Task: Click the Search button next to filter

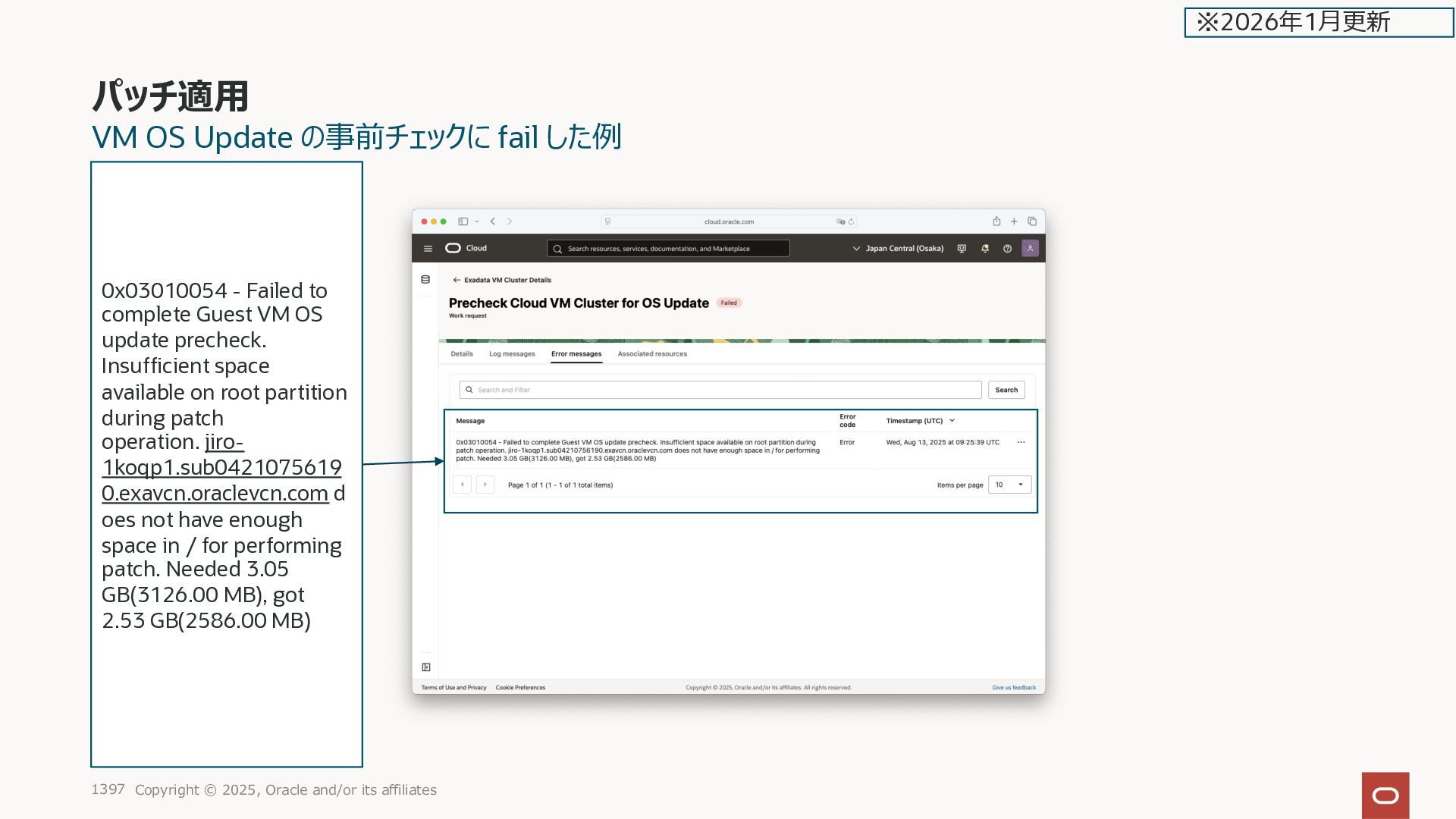Action: 1006,390
